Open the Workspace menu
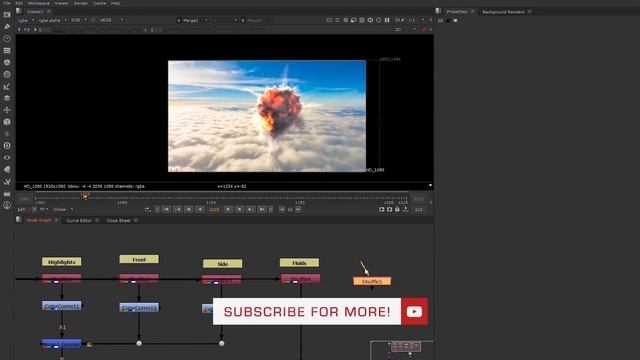The image size is (640, 360). [39, 3]
